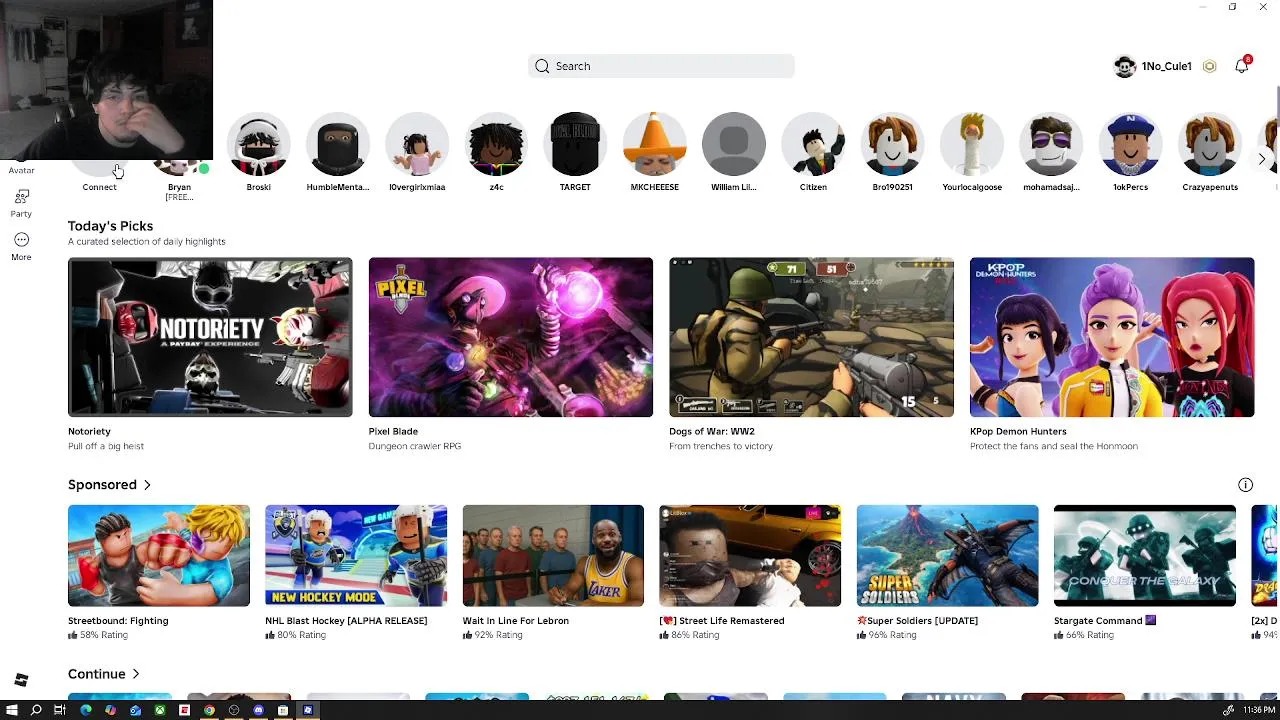Click 'KPop Demon Hunters' title text

[1018, 432]
